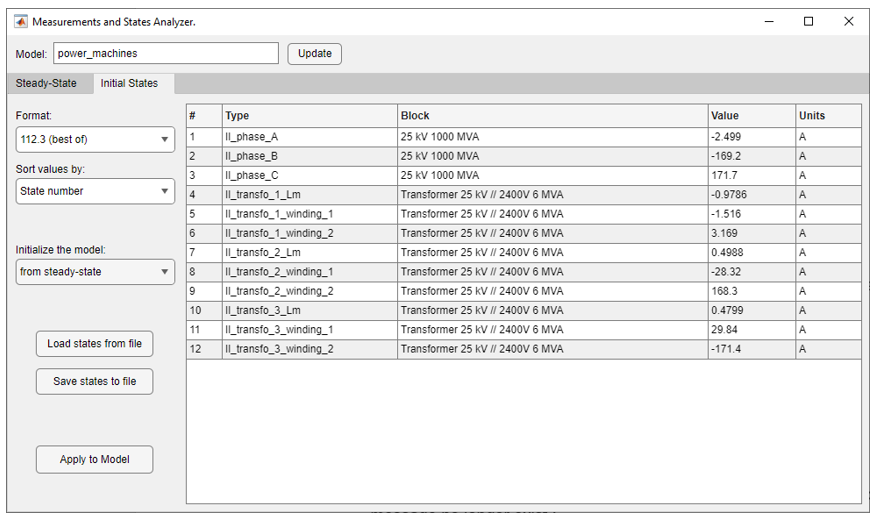
Task: Click the Block cell in row 12
Action: point(553,349)
